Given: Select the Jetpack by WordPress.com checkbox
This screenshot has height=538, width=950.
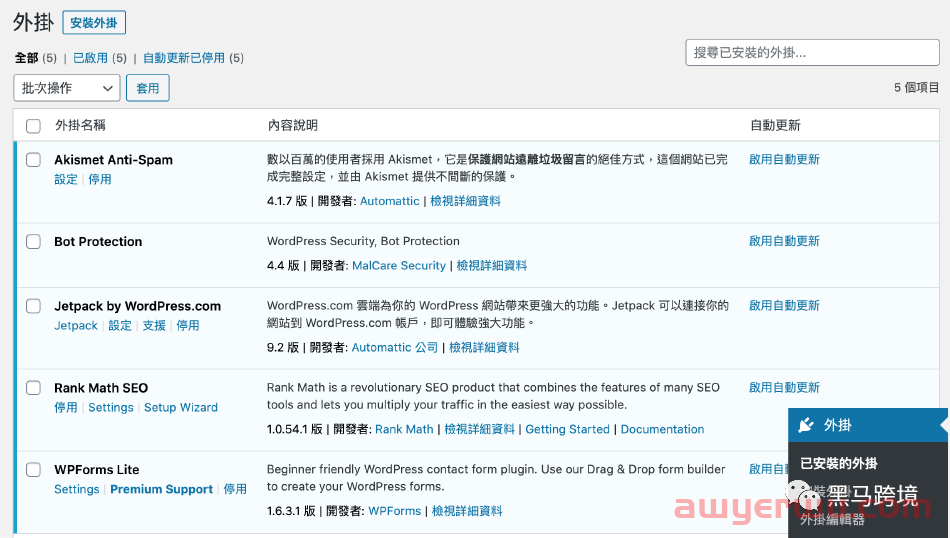Looking at the screenshot, I should click(33, 306).
